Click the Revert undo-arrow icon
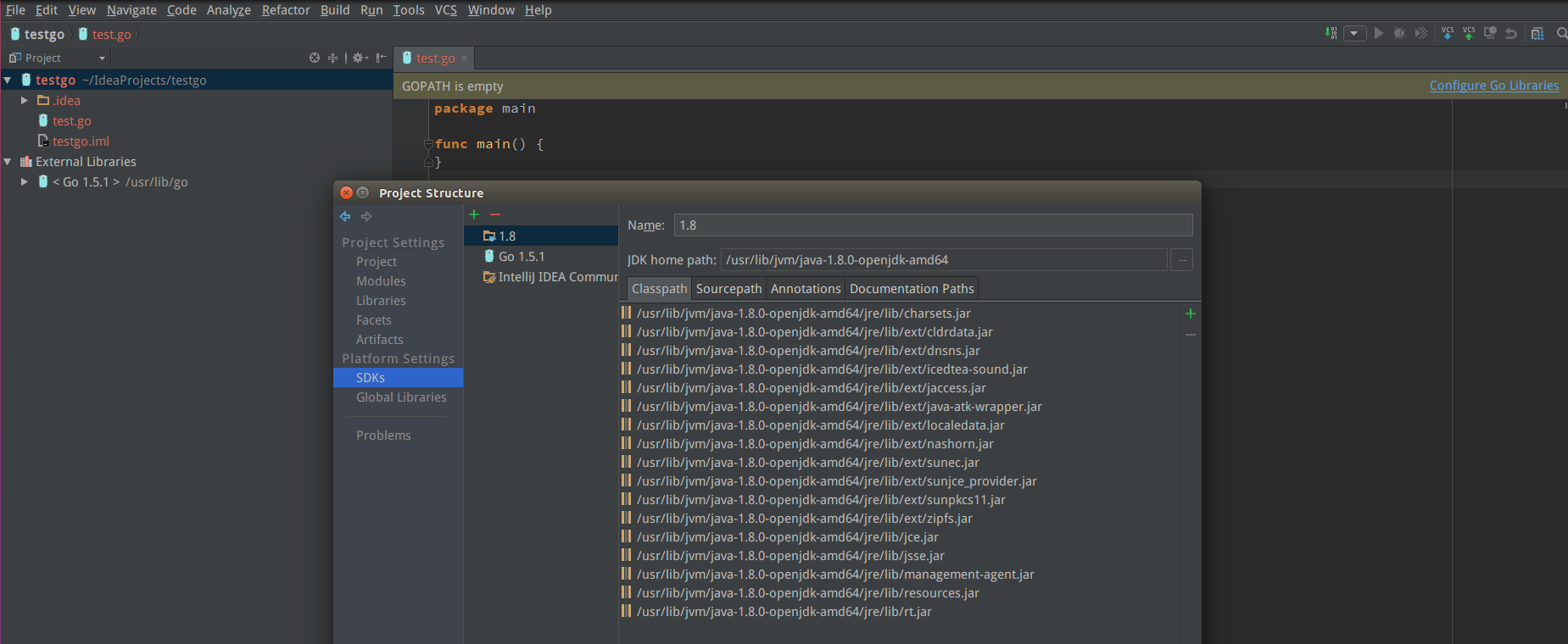This screenshot has height=644, width=1568. [1511, 33]
